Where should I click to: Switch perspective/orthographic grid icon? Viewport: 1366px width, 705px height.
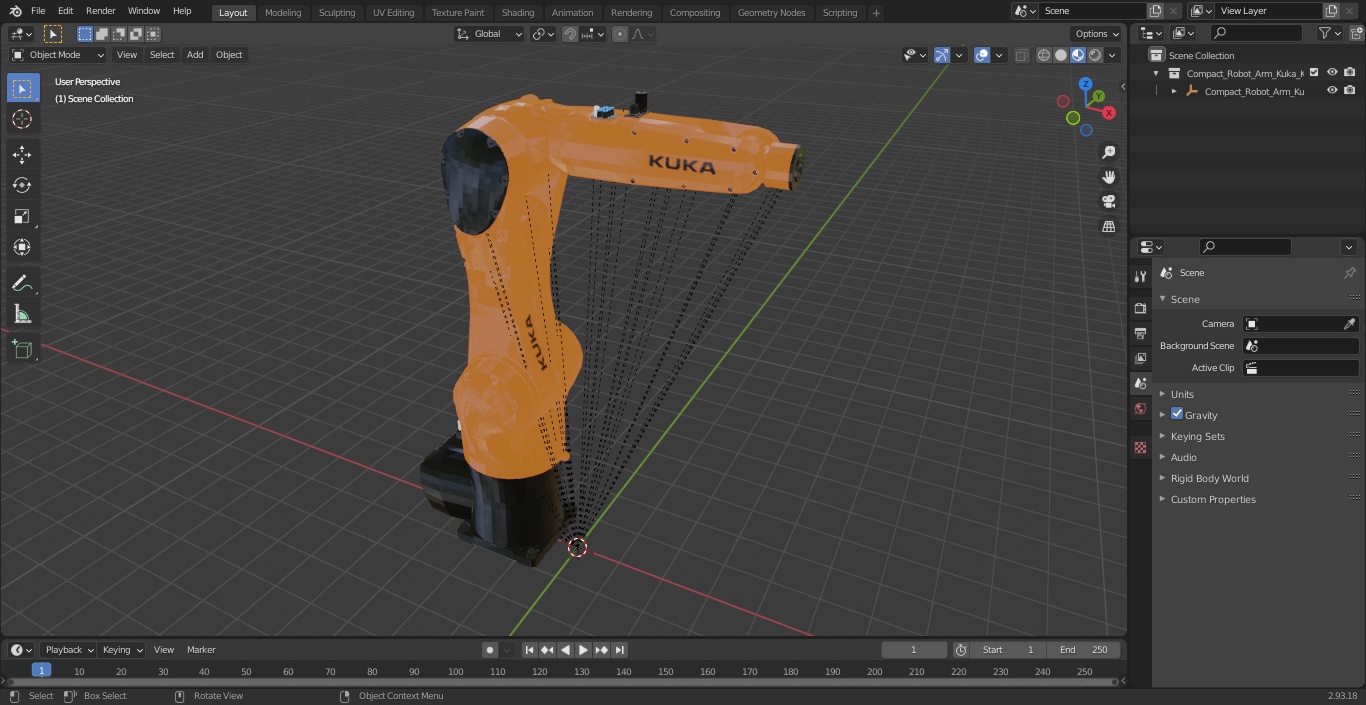tap(1108, 227)
